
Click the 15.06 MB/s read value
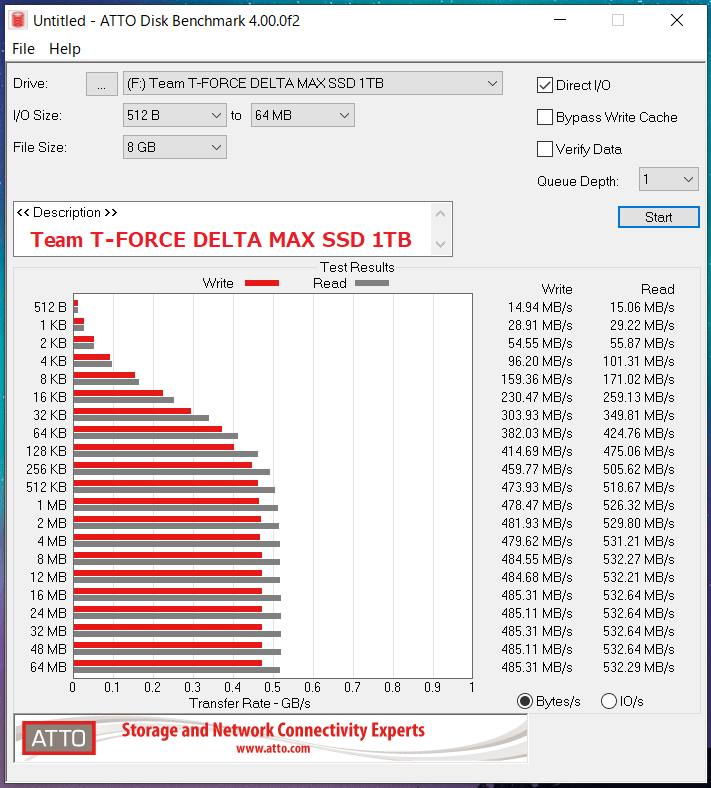point(642,308)
